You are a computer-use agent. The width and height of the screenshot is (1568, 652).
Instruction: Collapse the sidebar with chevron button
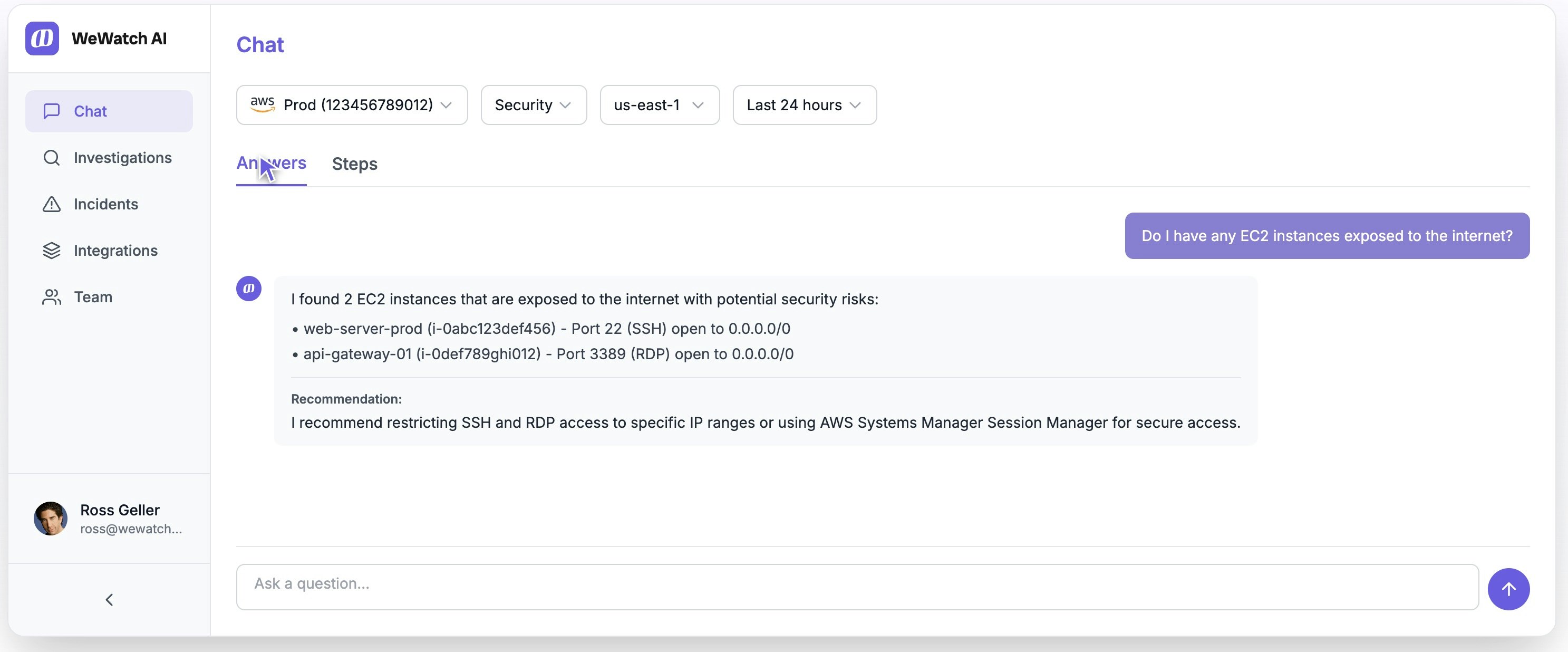[x=109, y=600]
